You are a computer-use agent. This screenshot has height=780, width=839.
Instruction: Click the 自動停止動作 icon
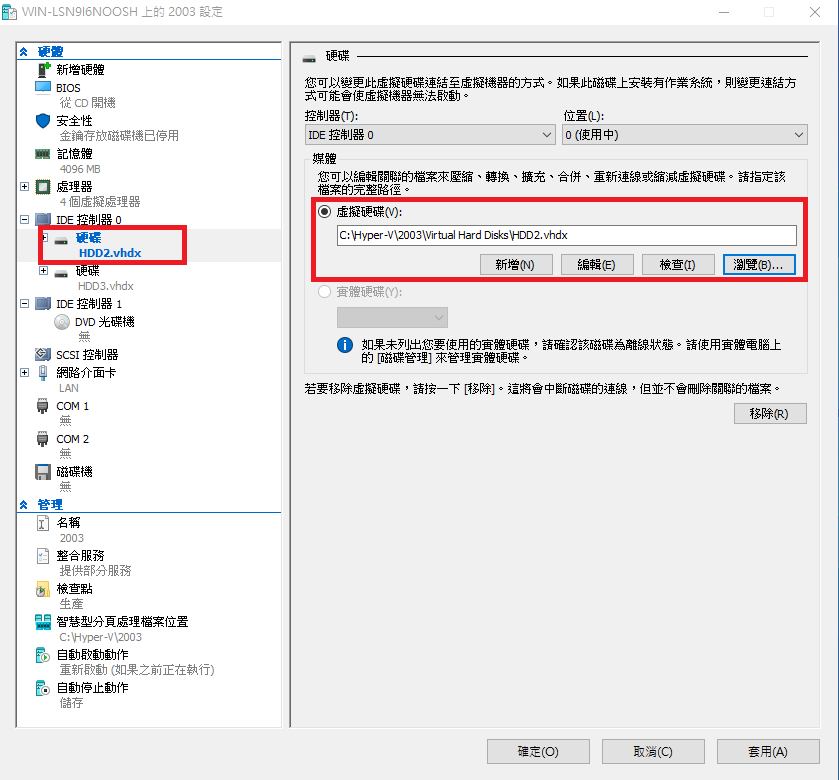click(x=43, y=688)
